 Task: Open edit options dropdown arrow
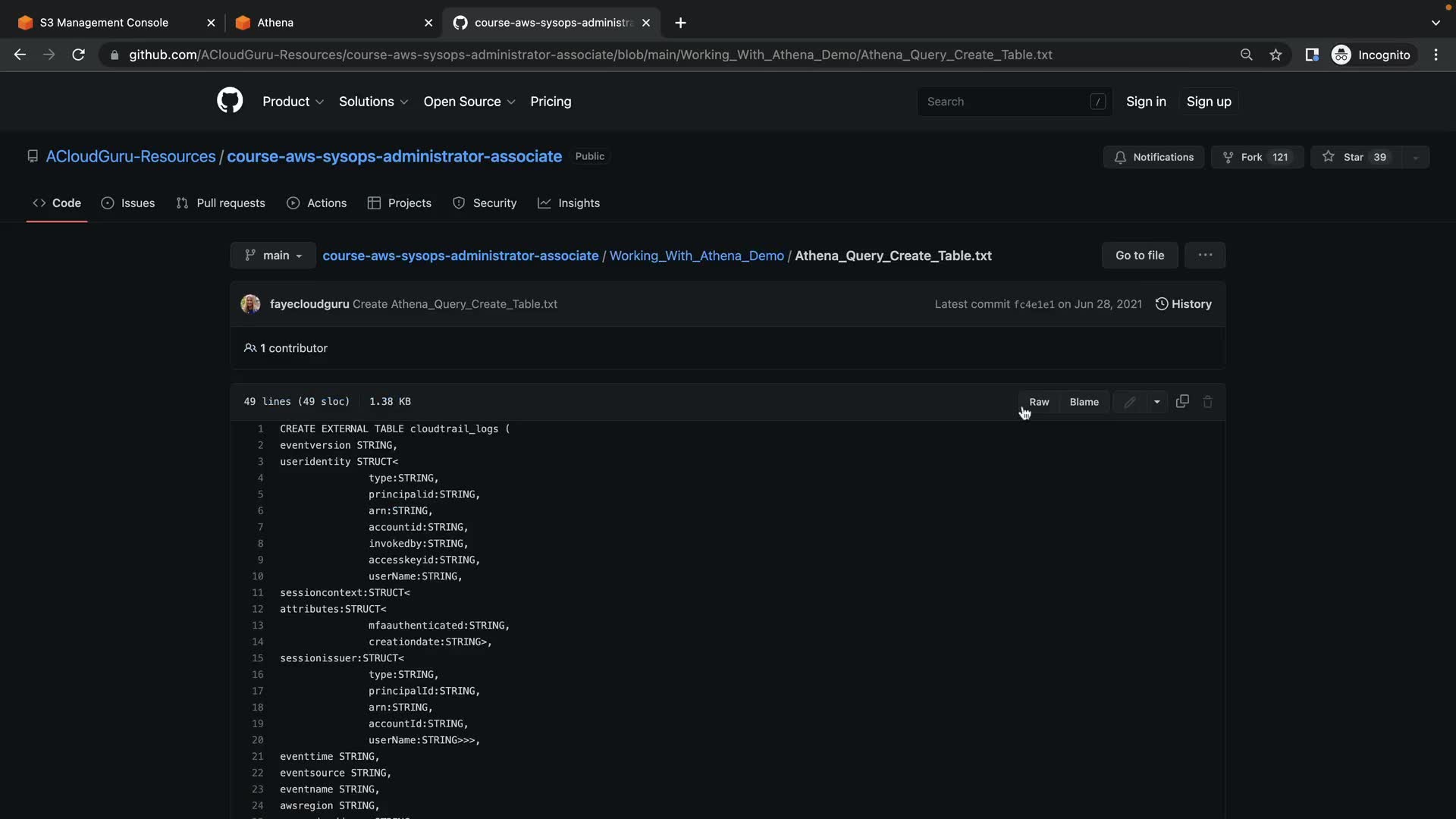coord(1156,402)
